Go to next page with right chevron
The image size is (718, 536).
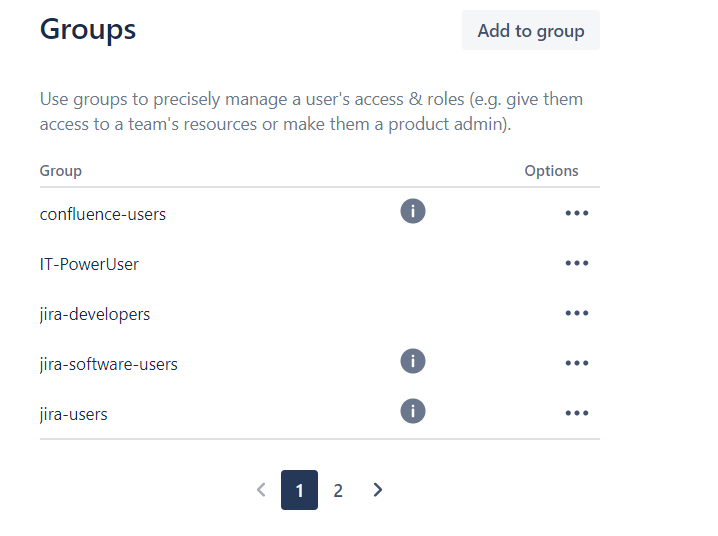click(377, 490)
